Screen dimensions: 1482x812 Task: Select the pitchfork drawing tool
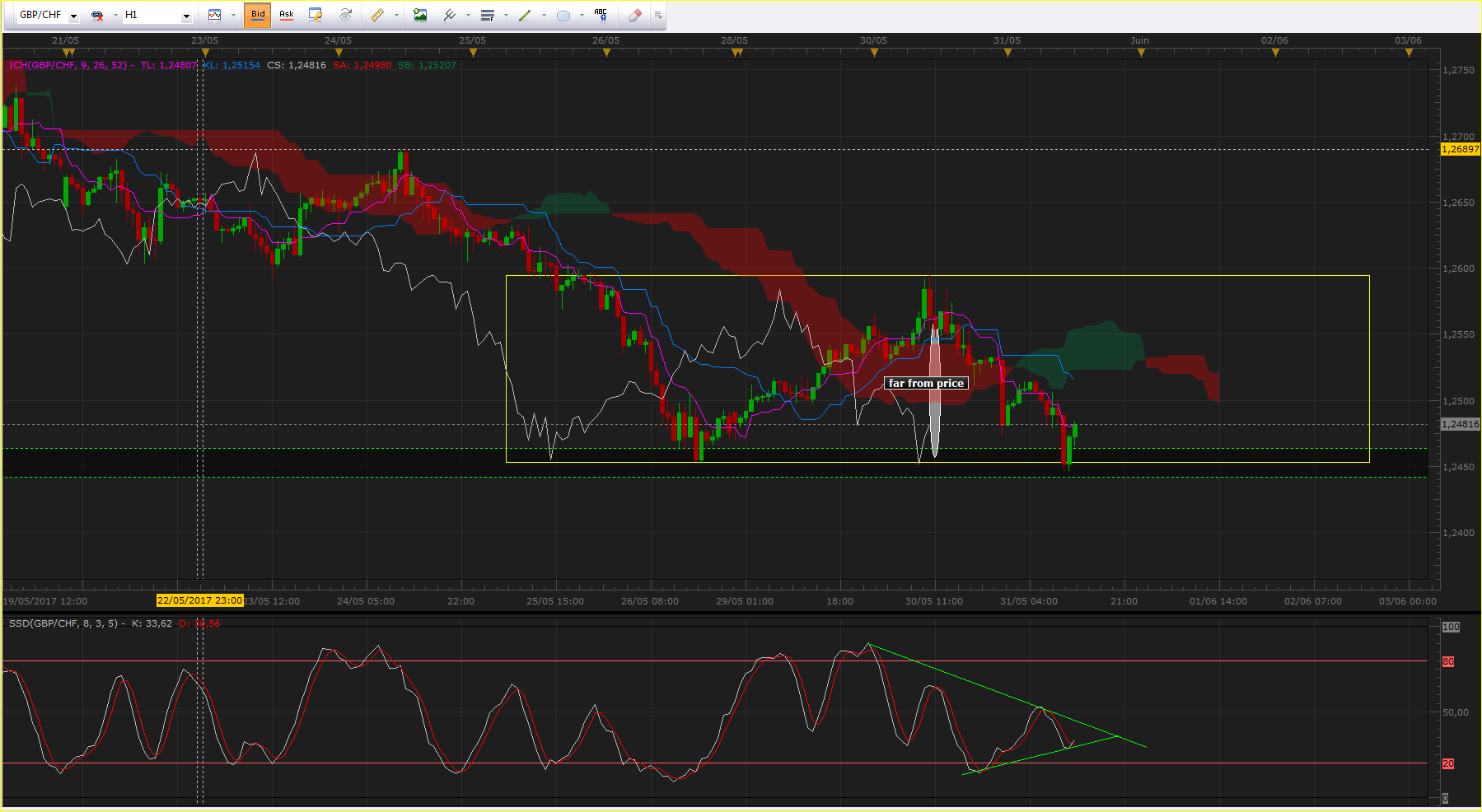coord(450,15)
